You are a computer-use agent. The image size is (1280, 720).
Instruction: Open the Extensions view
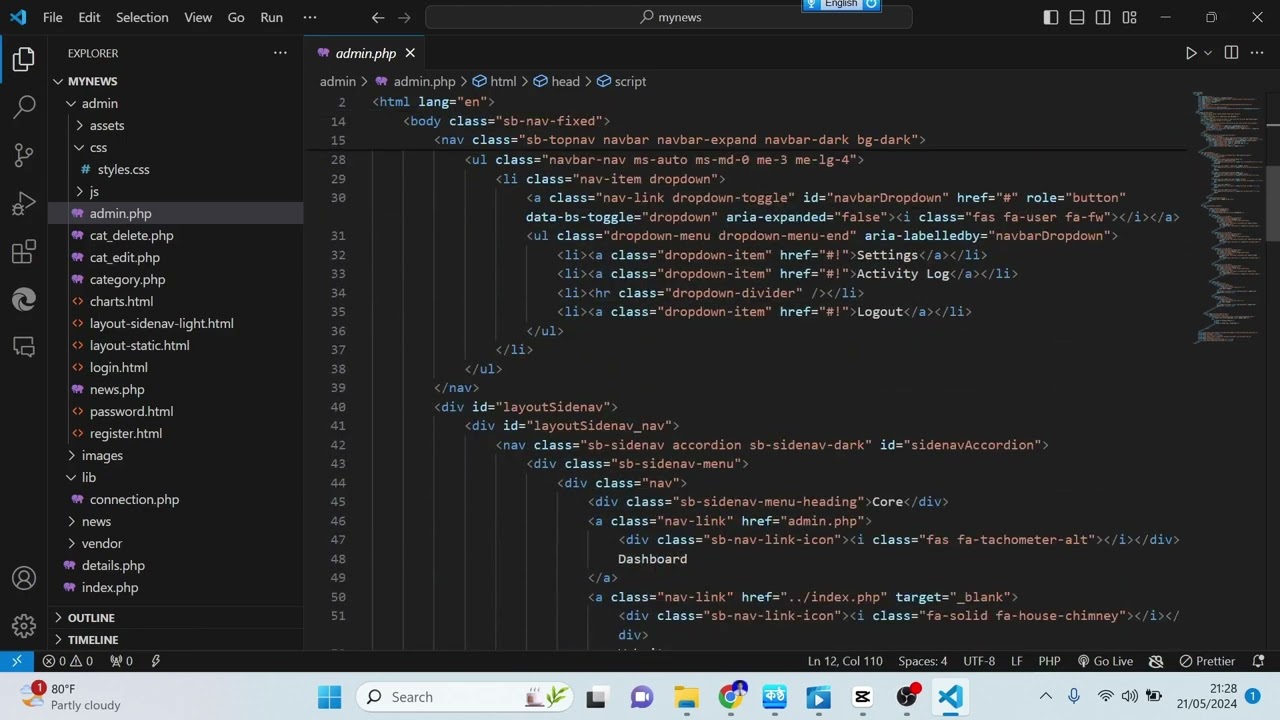tap(24, 252)
